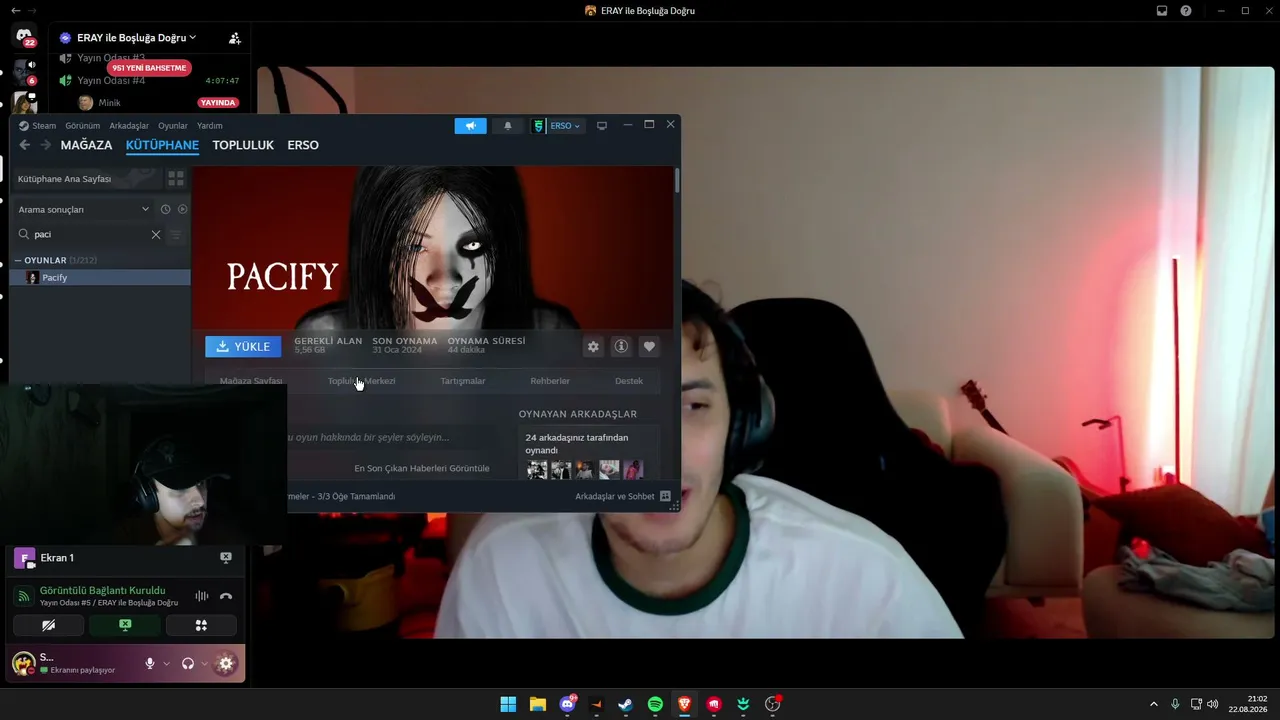Show Pacify game info icon
The height and width of the screenshot is (720, 1280).
(x=621, y=346)
